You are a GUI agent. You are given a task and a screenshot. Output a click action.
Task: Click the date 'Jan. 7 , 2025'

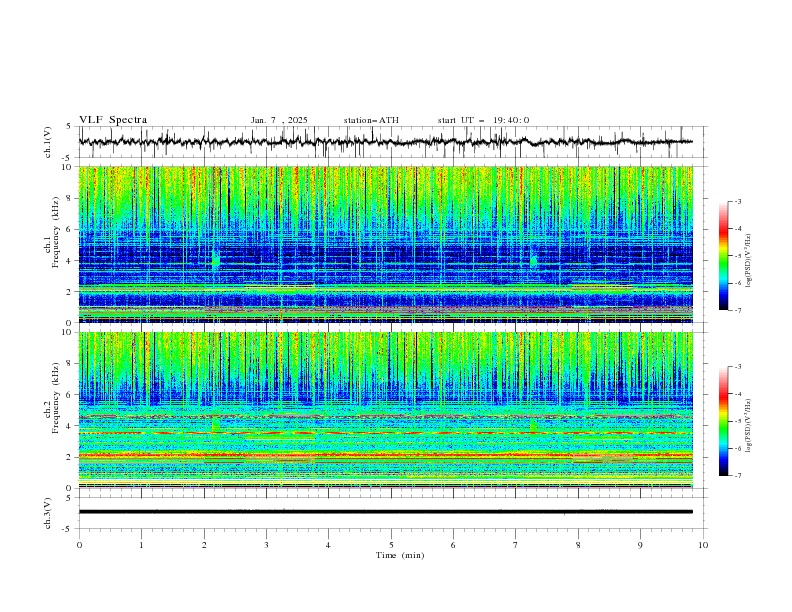[279, 120]
